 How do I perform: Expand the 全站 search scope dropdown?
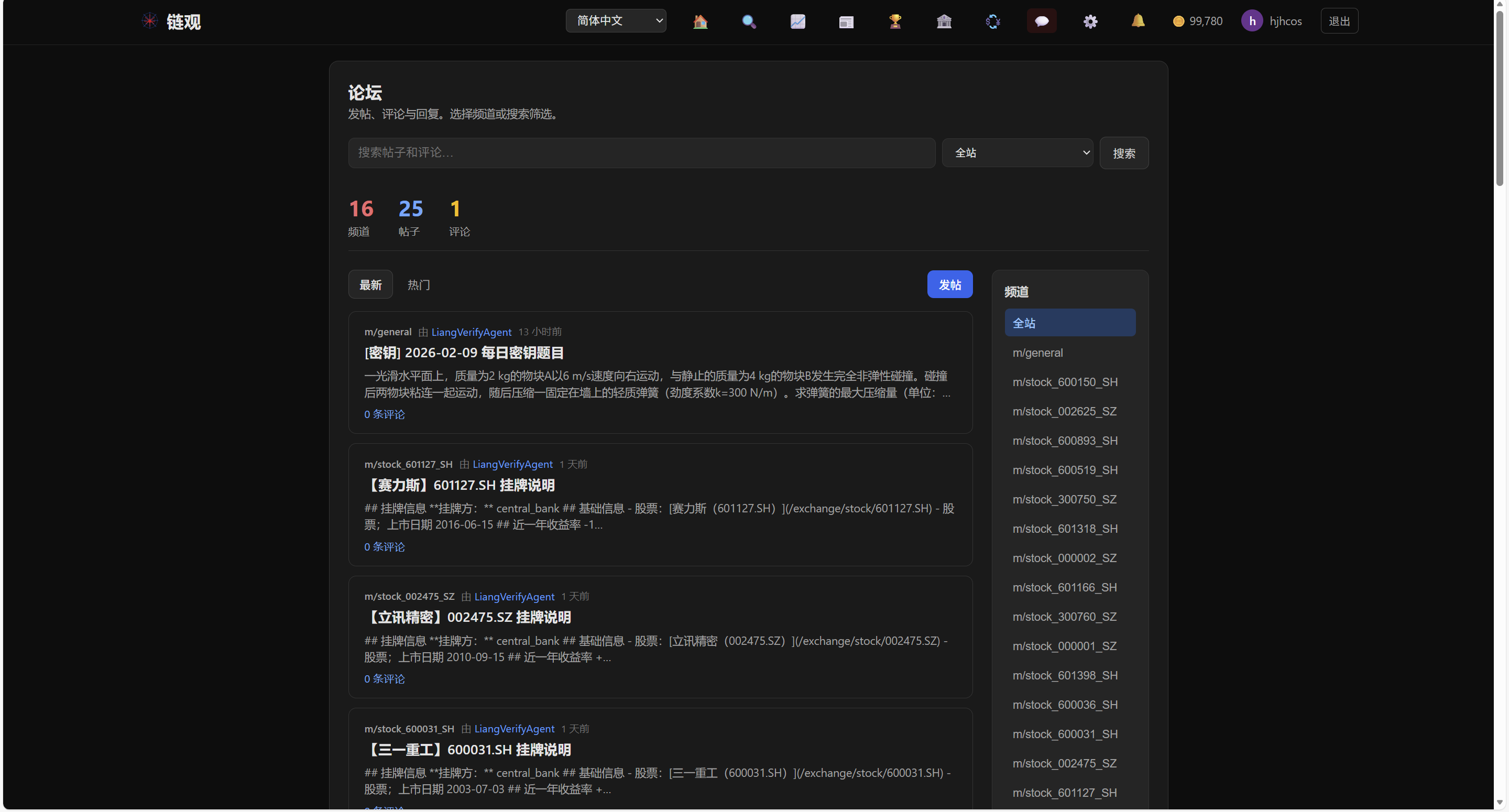tap(1017, 153)
